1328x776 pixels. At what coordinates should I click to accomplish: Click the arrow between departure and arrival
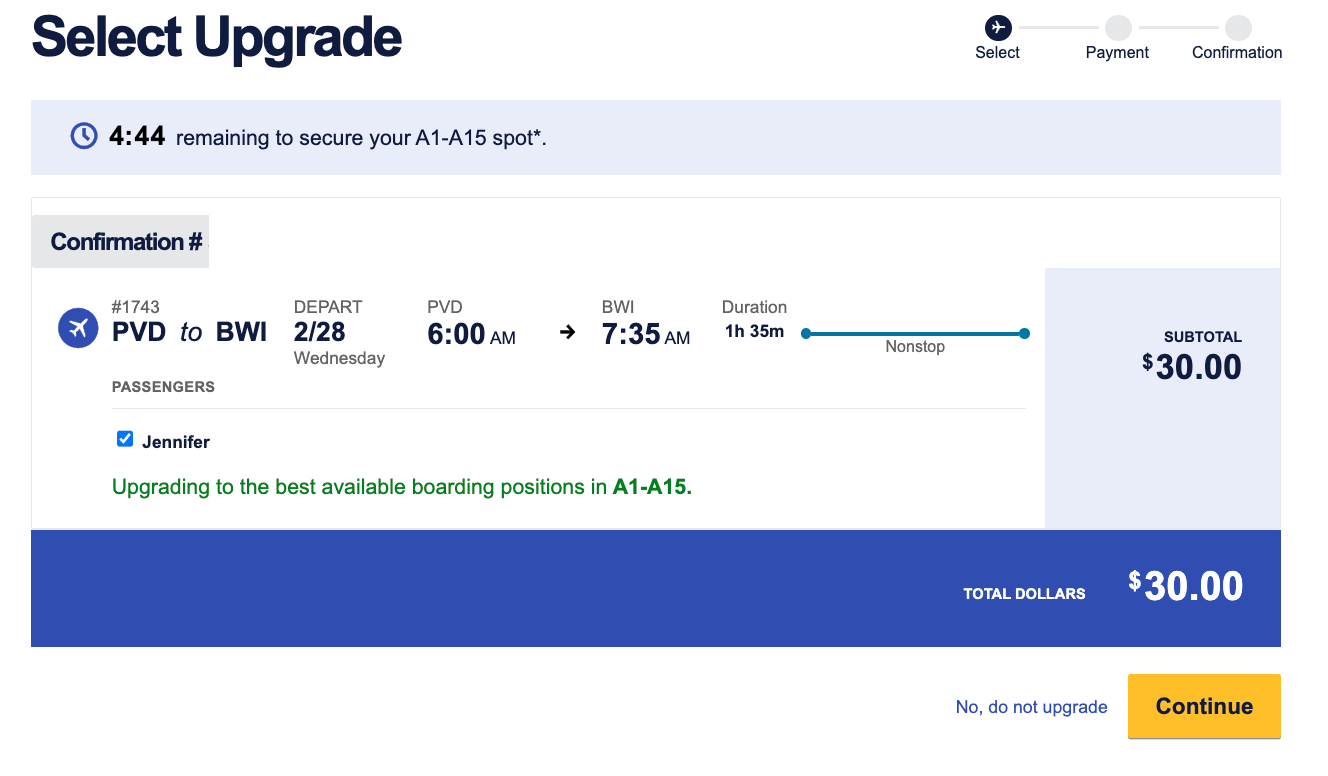point(567,333)
